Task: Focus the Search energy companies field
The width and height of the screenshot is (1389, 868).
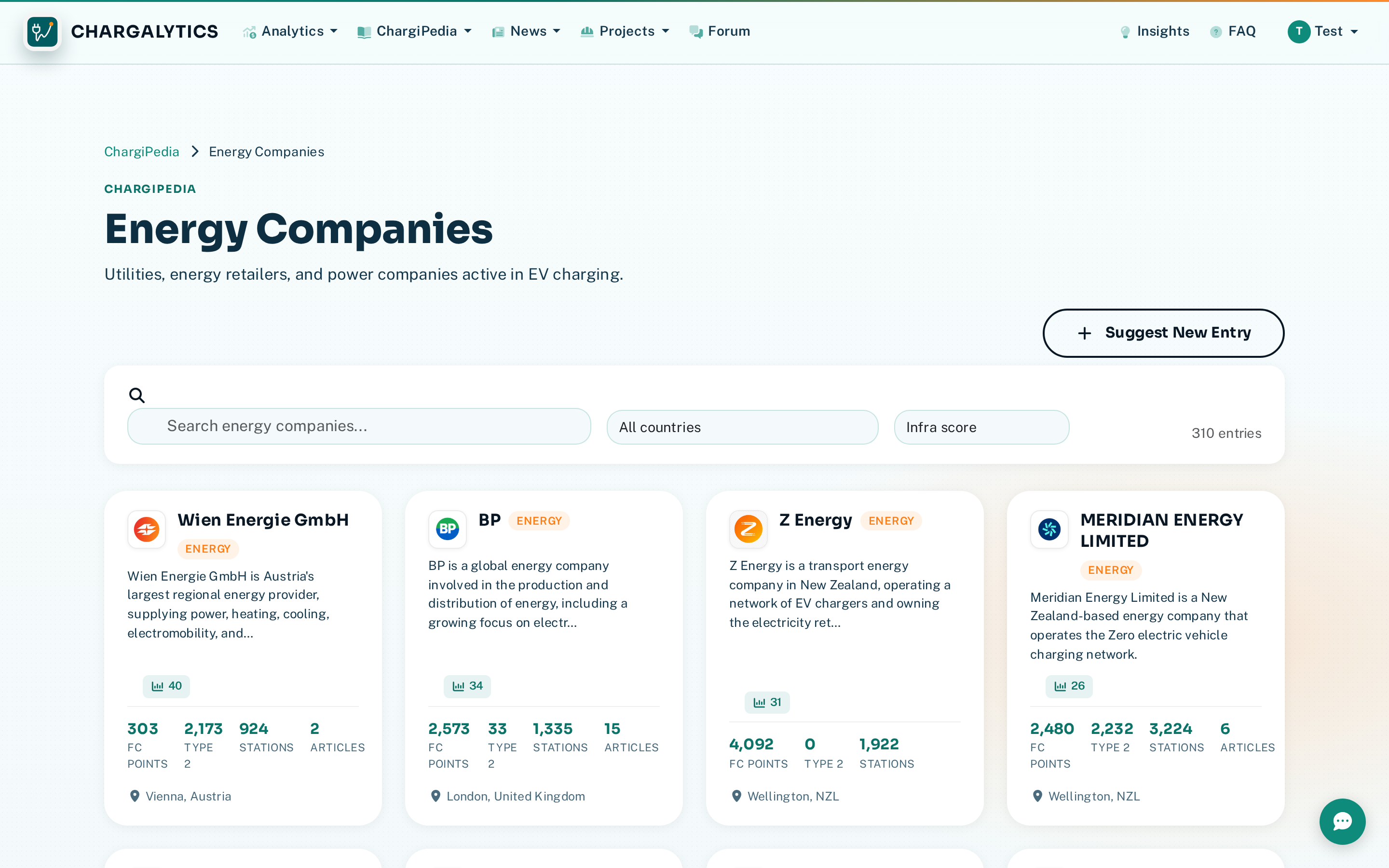Action: pyautogui.click(x=359, y=426)
